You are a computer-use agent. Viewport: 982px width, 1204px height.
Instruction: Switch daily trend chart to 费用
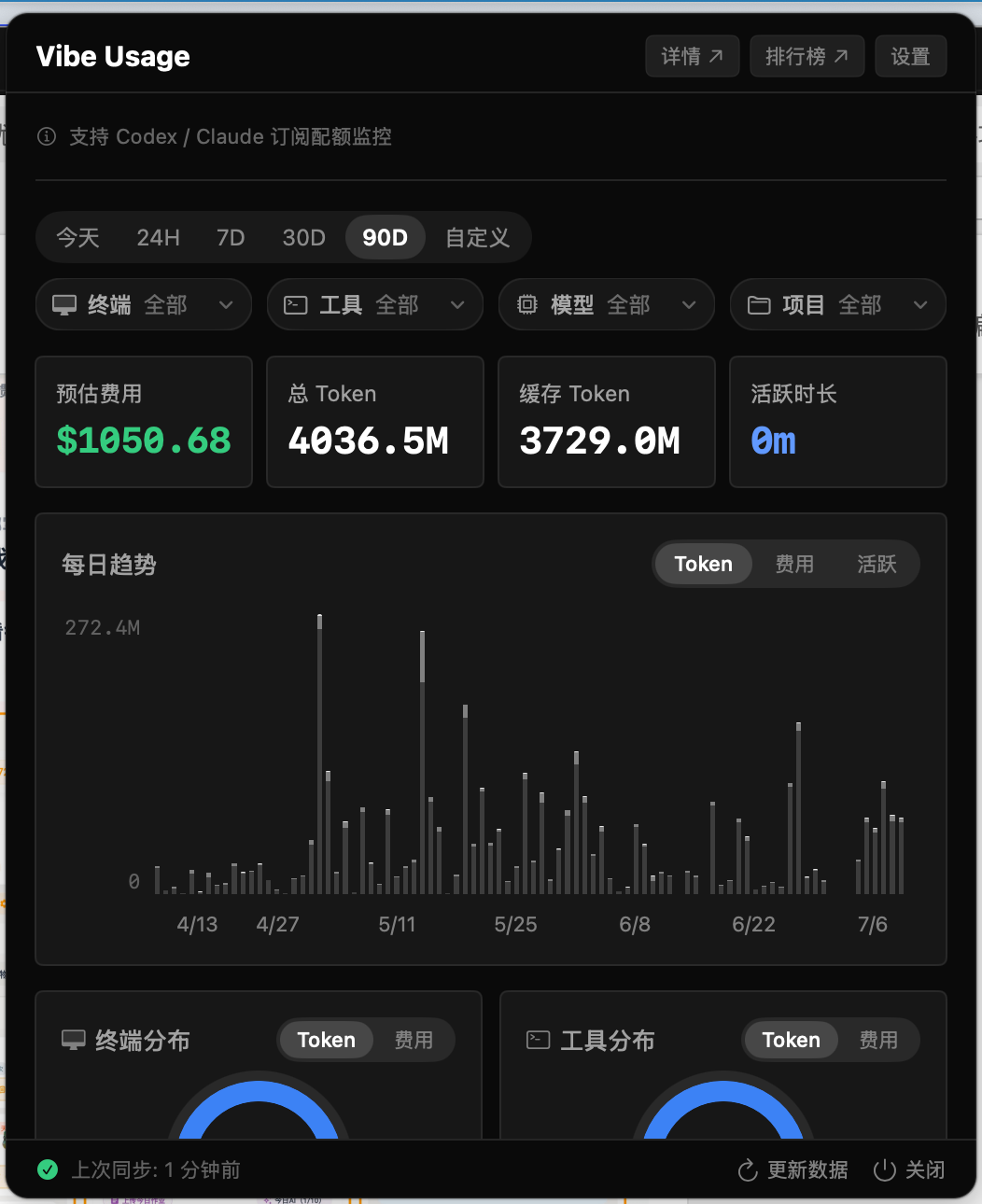click(x=794, y=564)
